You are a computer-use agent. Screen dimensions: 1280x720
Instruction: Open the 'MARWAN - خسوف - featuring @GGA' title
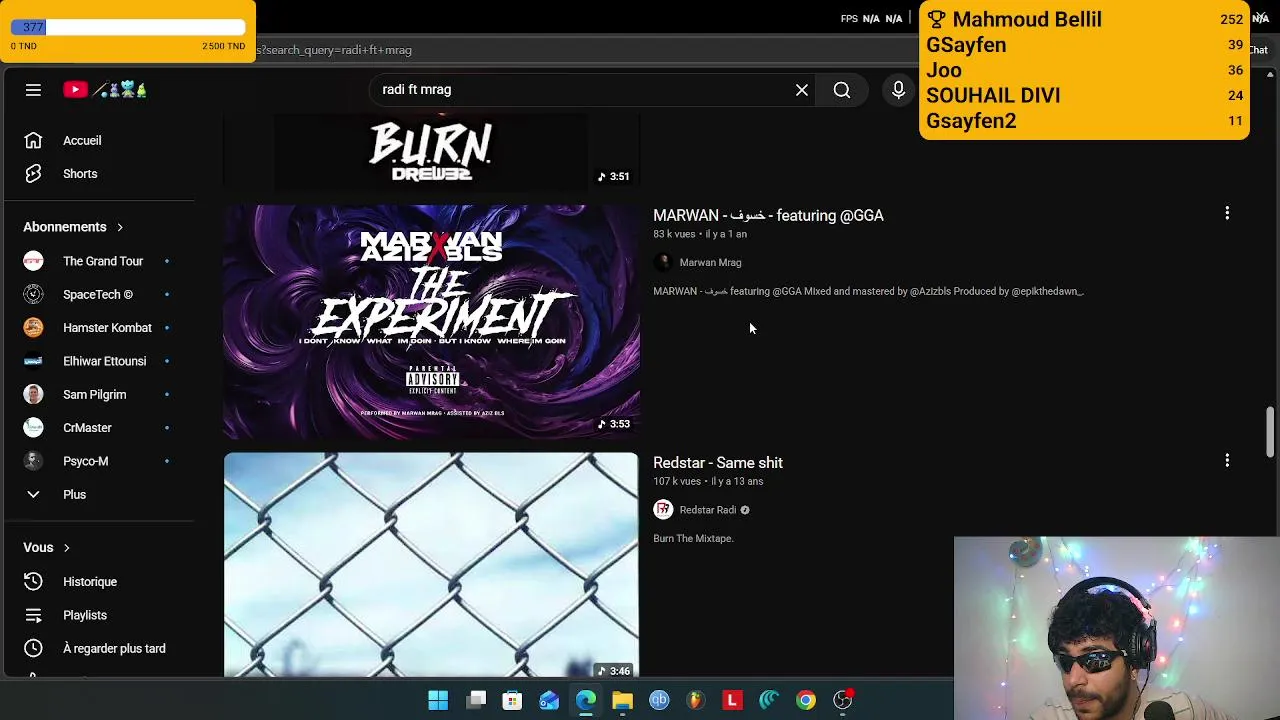[768, 215]
